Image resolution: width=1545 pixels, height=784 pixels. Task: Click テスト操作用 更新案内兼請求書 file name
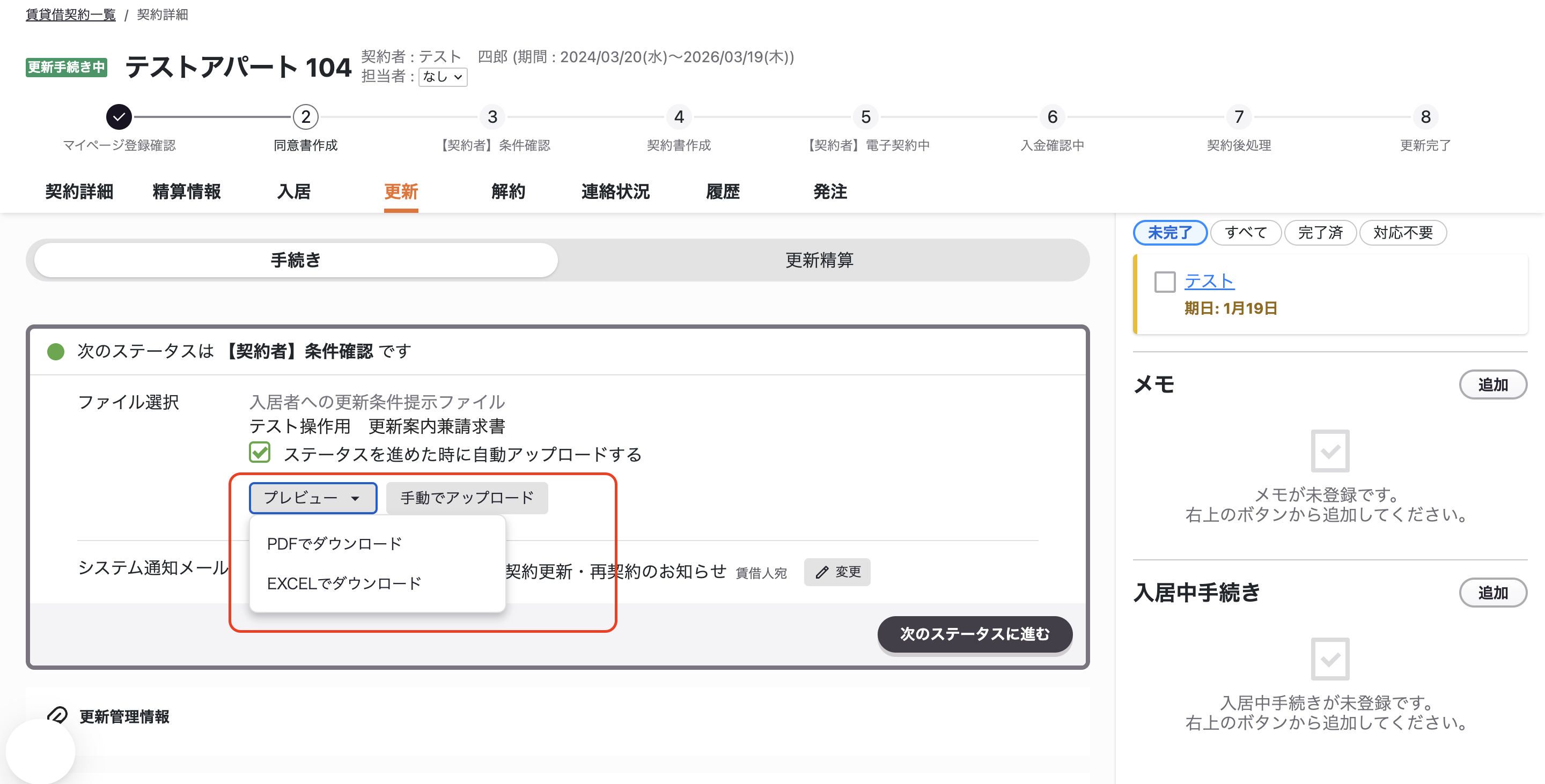(377, 426)
